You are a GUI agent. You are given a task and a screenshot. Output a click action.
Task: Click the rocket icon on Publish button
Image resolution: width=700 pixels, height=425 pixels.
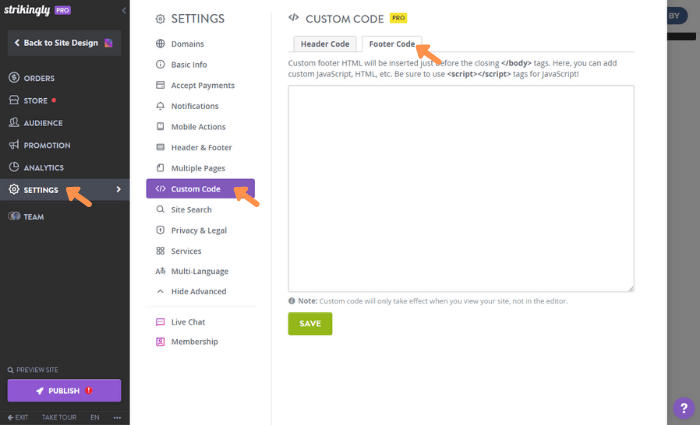(x=40, y=391)
